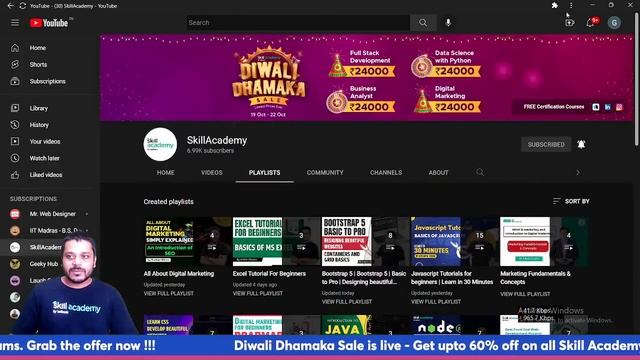View full playlist for Excel Tutorial

258,293
